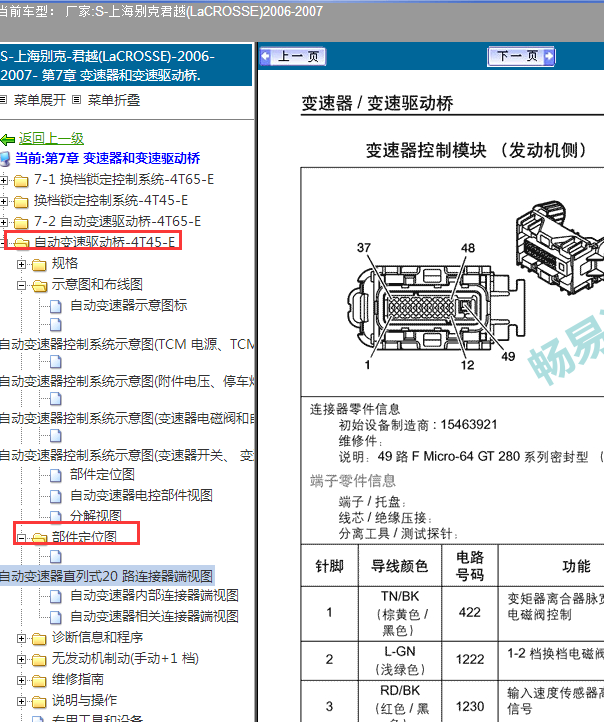Click the S-上海别克-君越 chapter title banner
The height and width of the screenshot is (722, 604).
tap(126, 65)
